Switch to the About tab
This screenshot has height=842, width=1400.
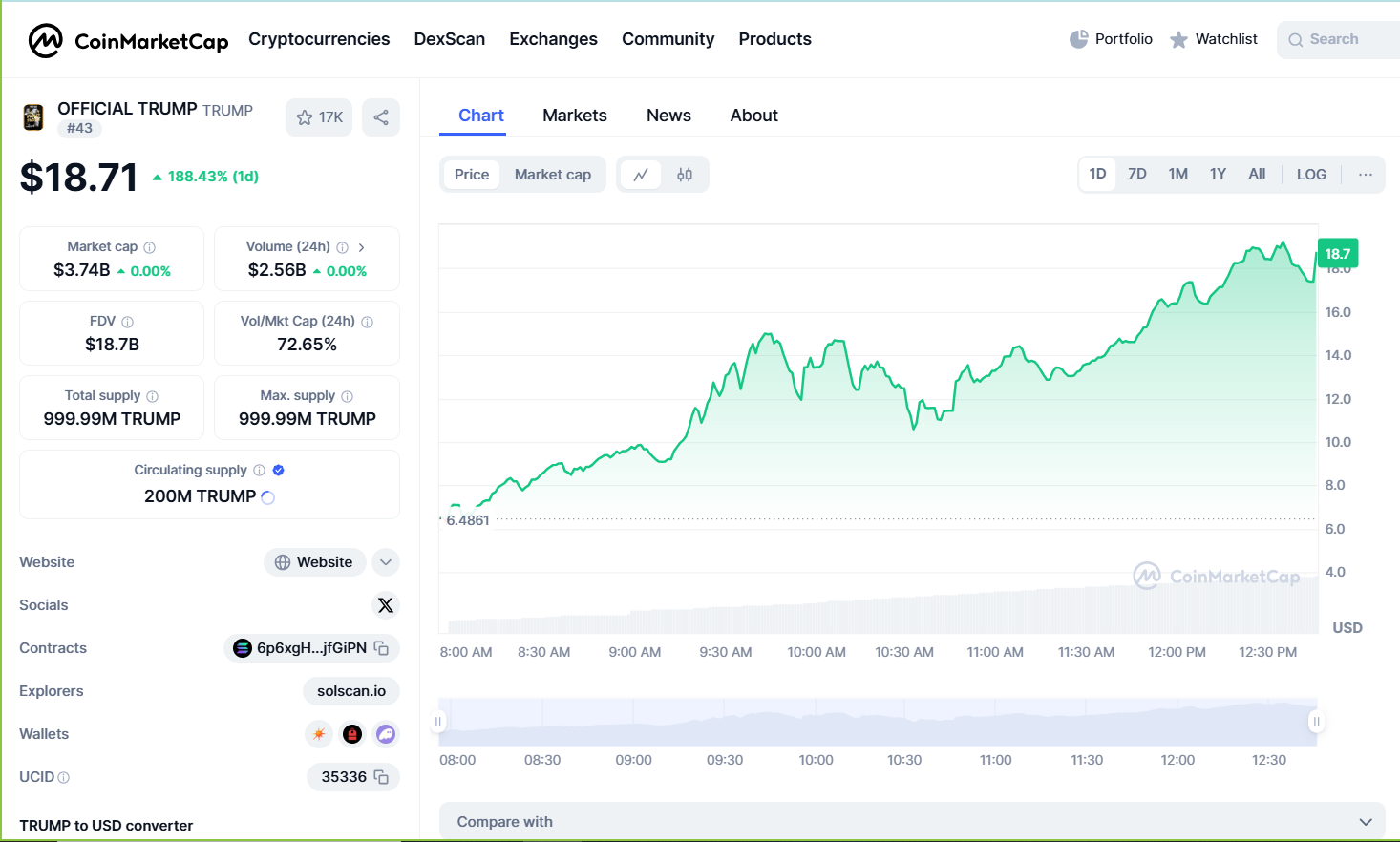[754, 116]
